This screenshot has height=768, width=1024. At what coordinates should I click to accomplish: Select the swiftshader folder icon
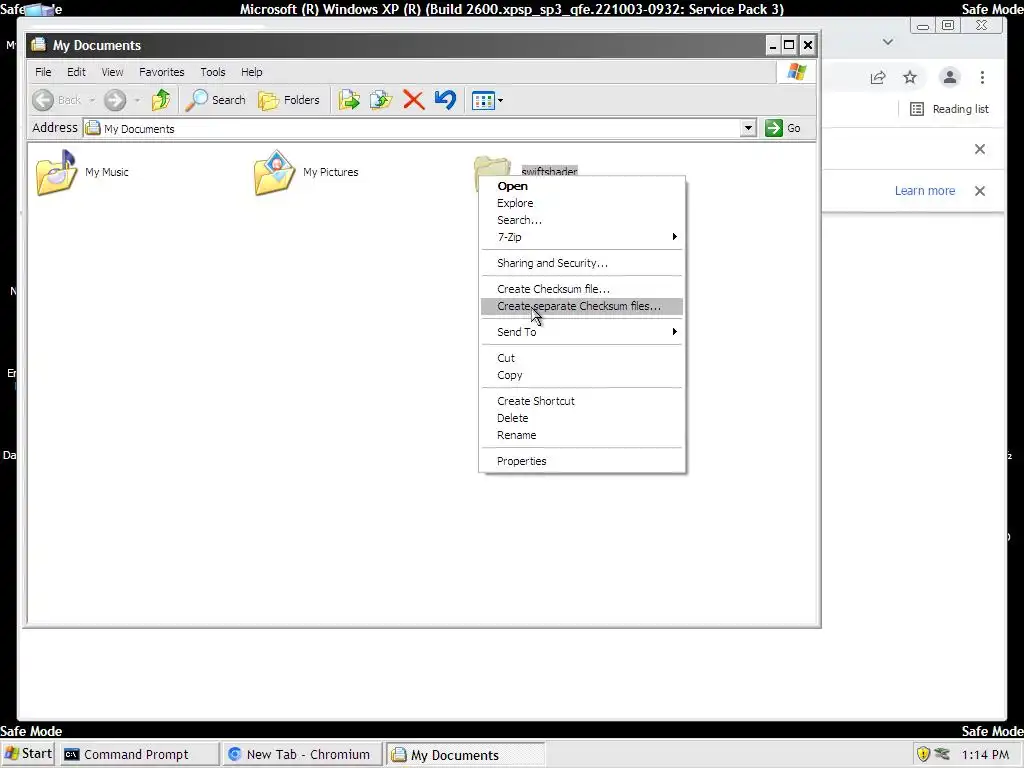pyautogui.click(x=492, y=167)
